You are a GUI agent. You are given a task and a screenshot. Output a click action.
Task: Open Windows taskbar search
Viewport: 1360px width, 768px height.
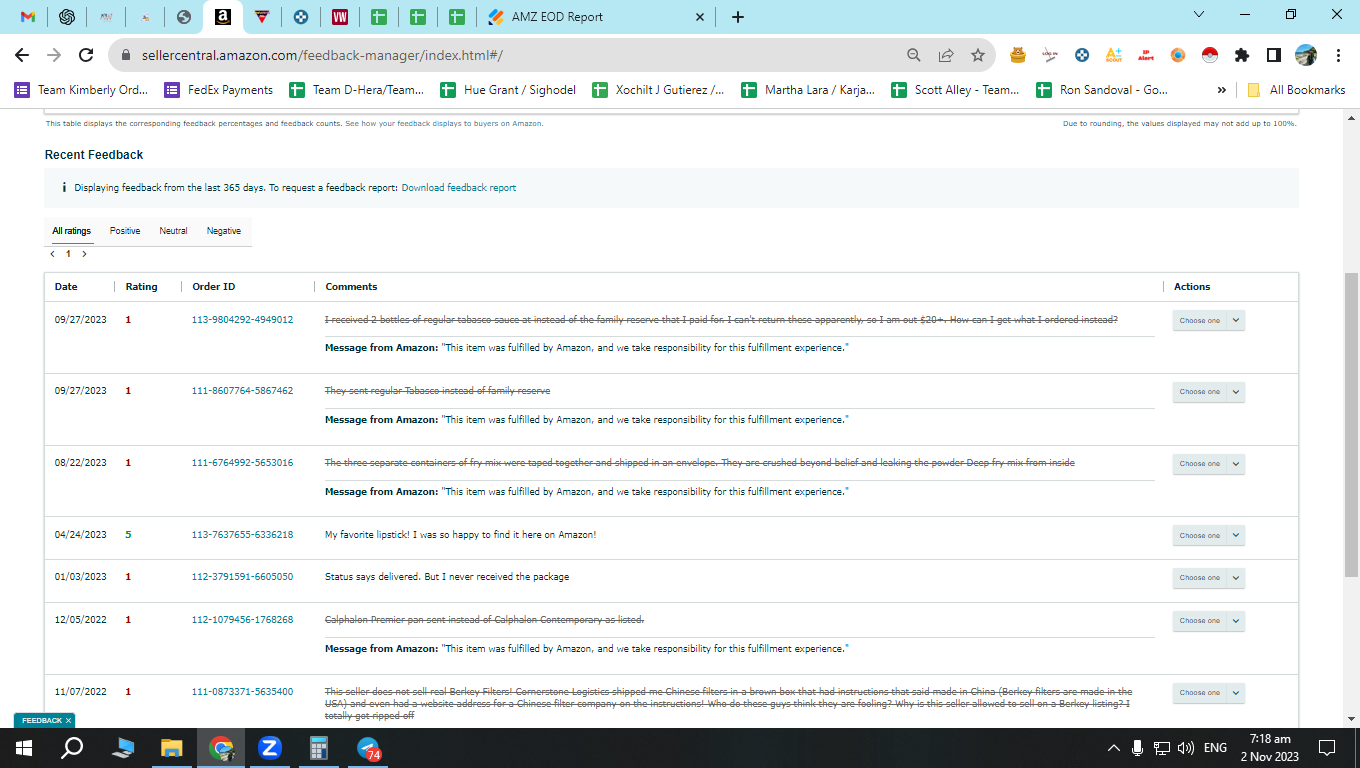click(x=72, y=748)
